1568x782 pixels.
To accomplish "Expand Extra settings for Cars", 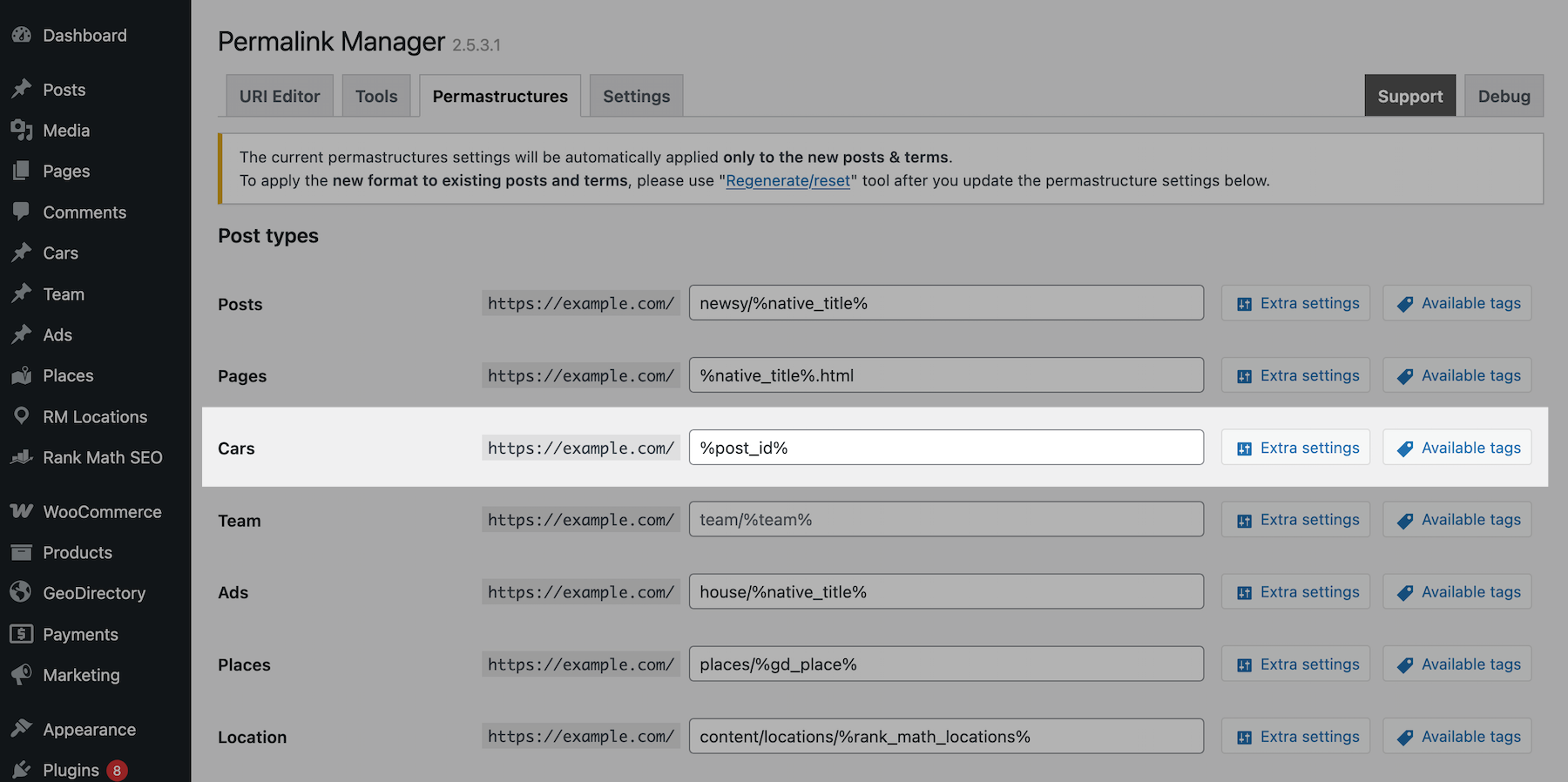I will 1295,448.
